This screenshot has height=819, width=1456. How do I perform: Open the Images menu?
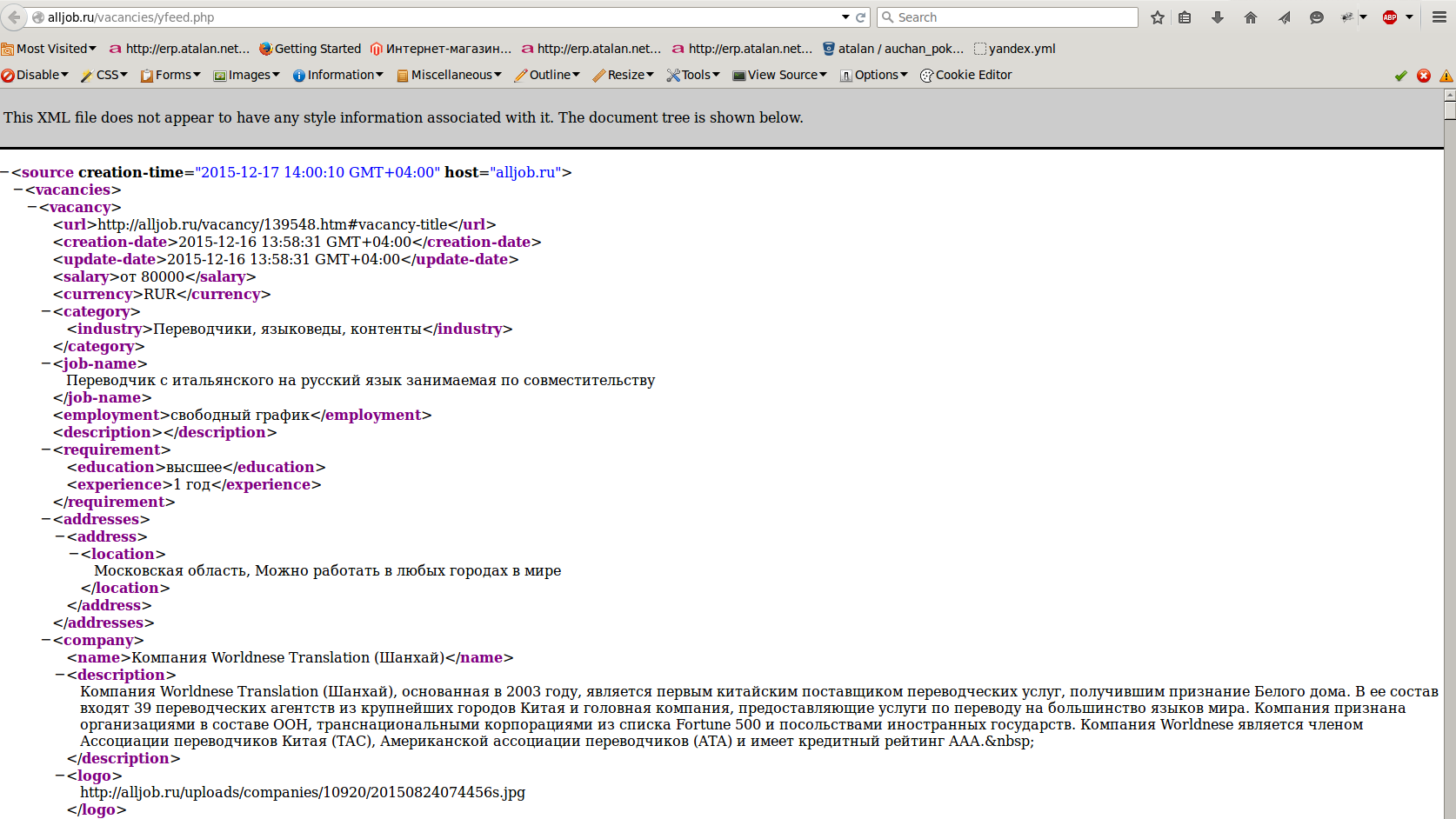coord(247,75)
